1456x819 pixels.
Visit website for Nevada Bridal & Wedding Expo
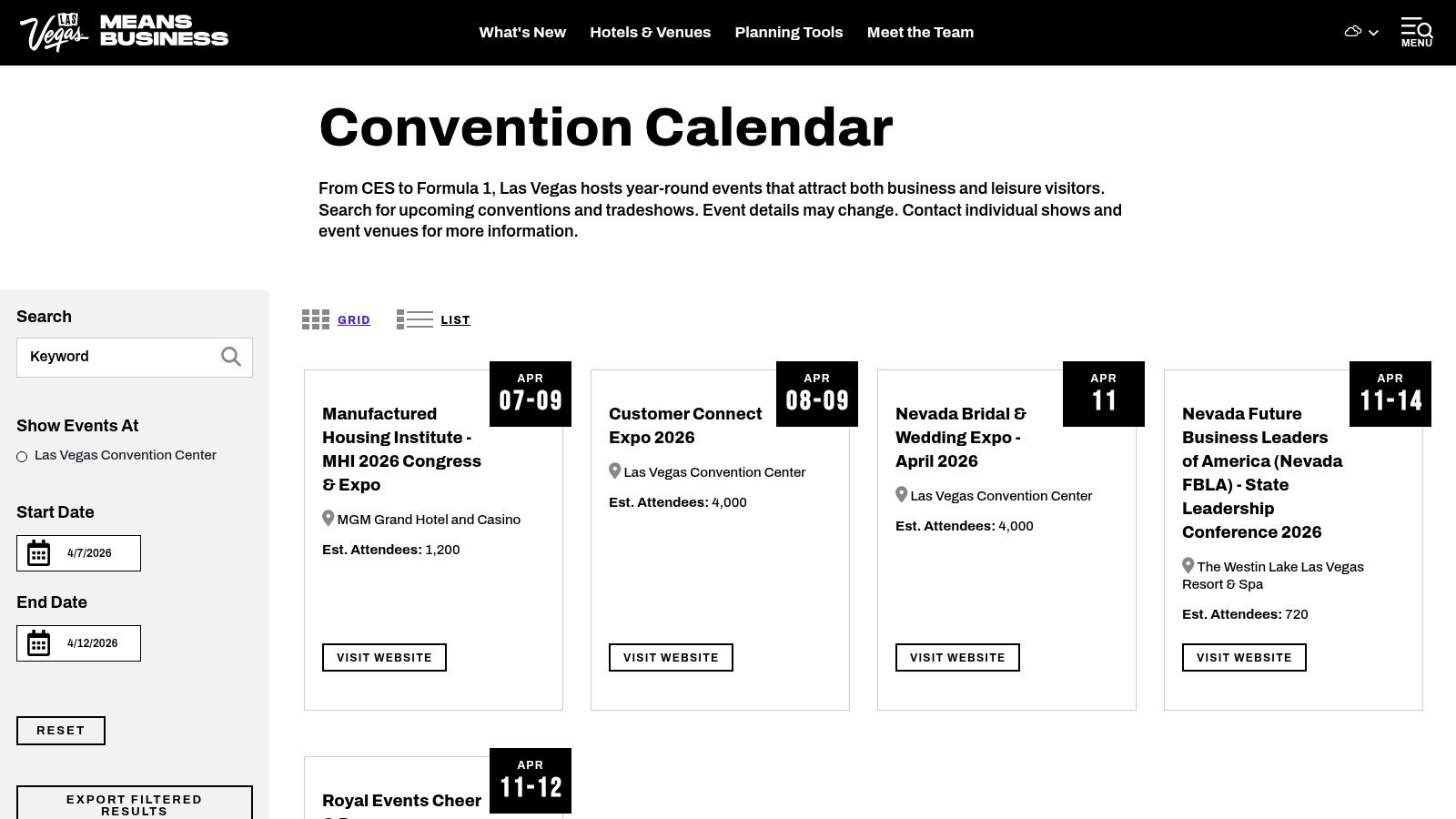(x=957, y=657)
